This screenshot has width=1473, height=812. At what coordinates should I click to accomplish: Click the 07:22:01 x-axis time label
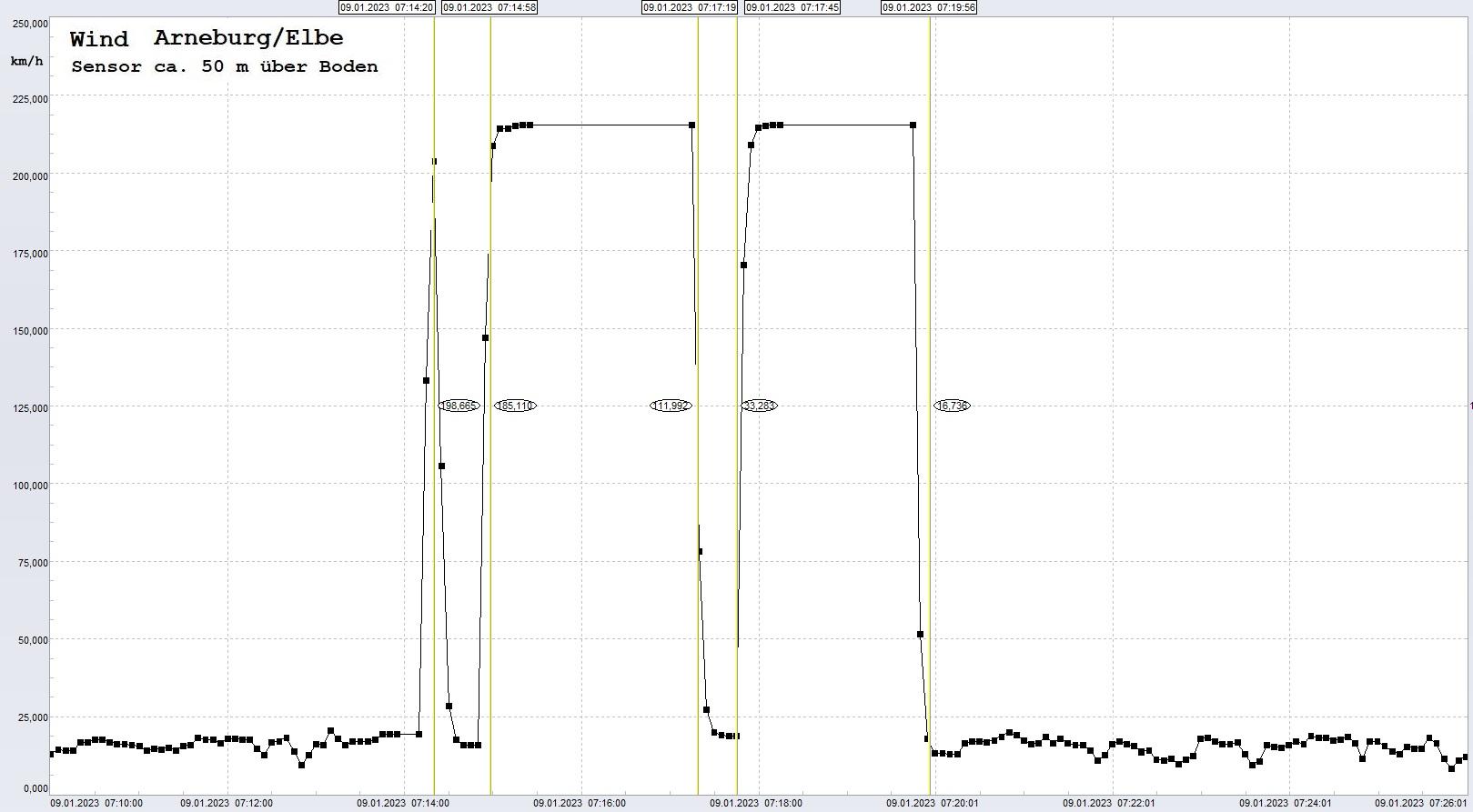[x=1109, y=803]
